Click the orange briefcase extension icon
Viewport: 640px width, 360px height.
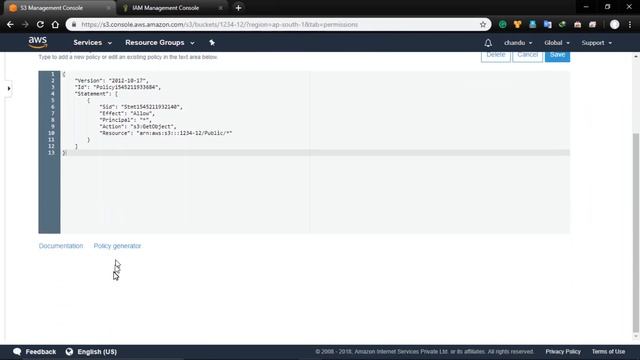578,24
